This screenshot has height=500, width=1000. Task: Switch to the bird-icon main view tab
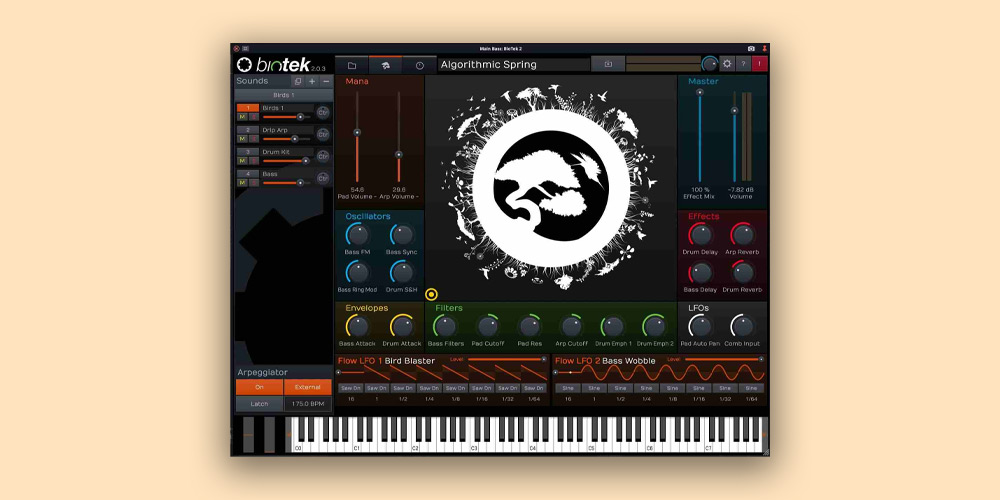(385, 64)
